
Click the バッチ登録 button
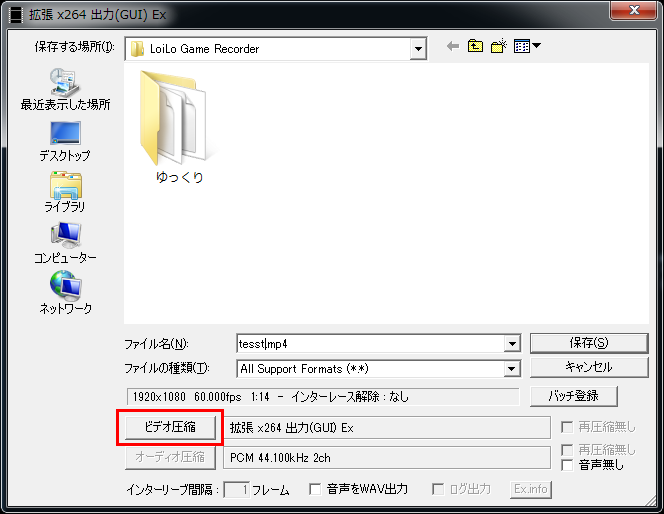point(574,396)
